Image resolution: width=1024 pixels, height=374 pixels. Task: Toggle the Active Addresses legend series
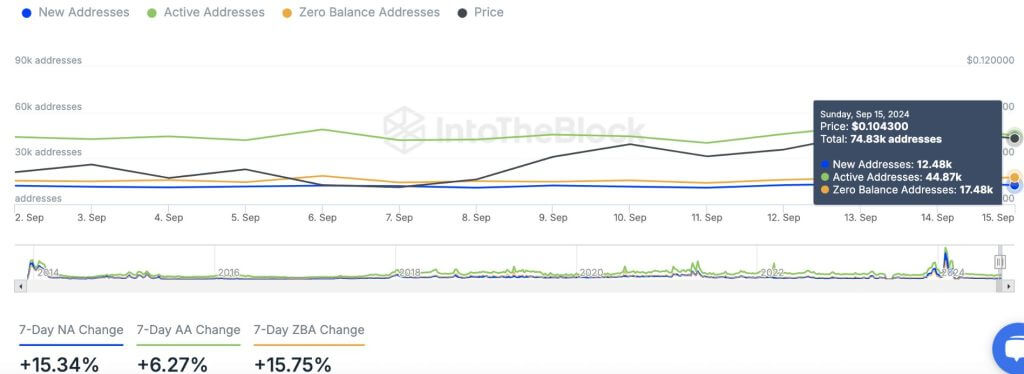point(206,12)
